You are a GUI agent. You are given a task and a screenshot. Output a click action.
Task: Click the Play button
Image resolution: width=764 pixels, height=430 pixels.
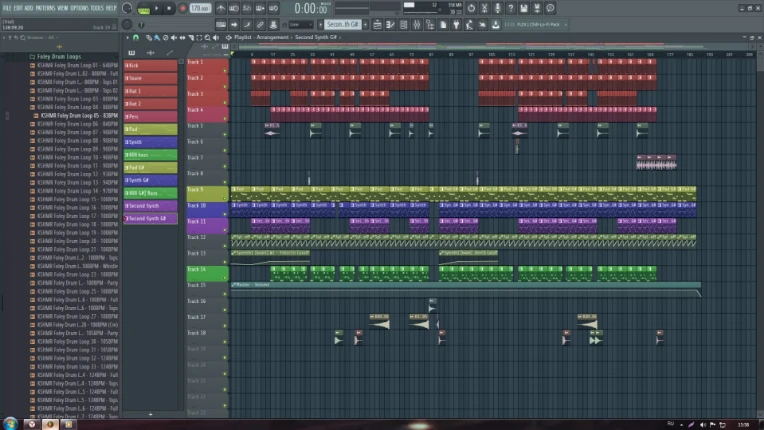tap(156, 8)
